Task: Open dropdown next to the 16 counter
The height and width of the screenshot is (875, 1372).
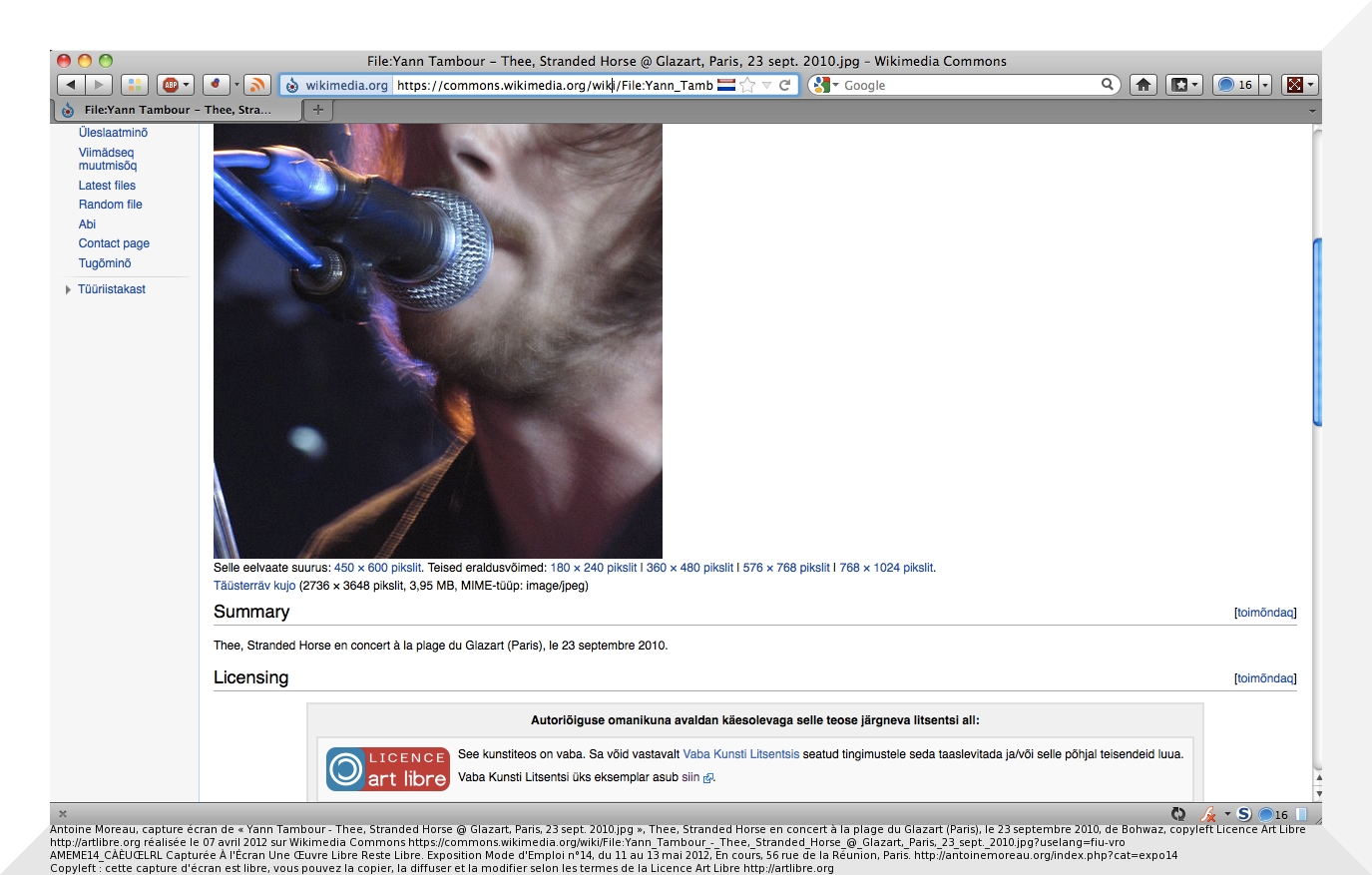Action: 1265,85
